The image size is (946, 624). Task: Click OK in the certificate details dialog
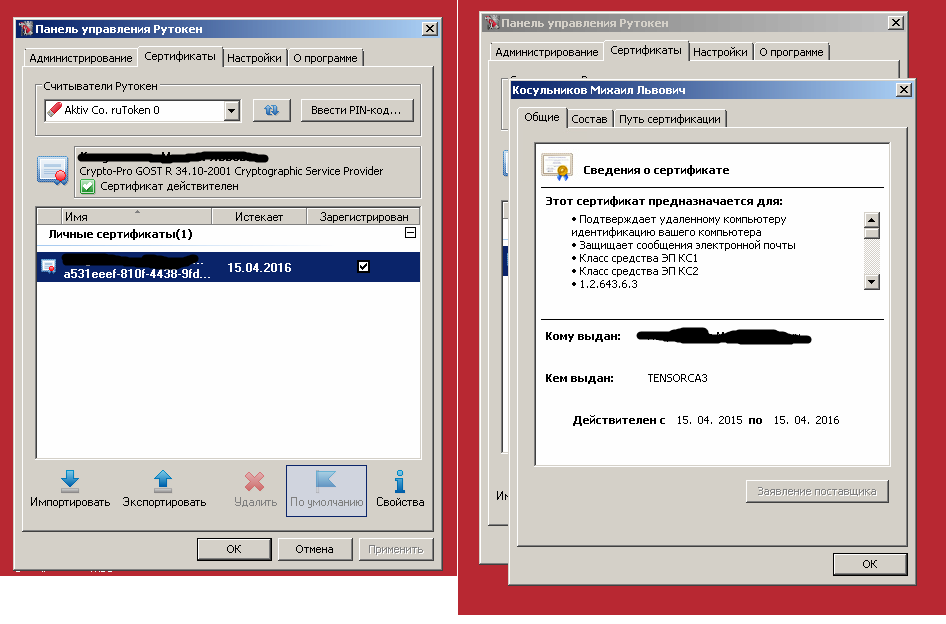point(869,564)
